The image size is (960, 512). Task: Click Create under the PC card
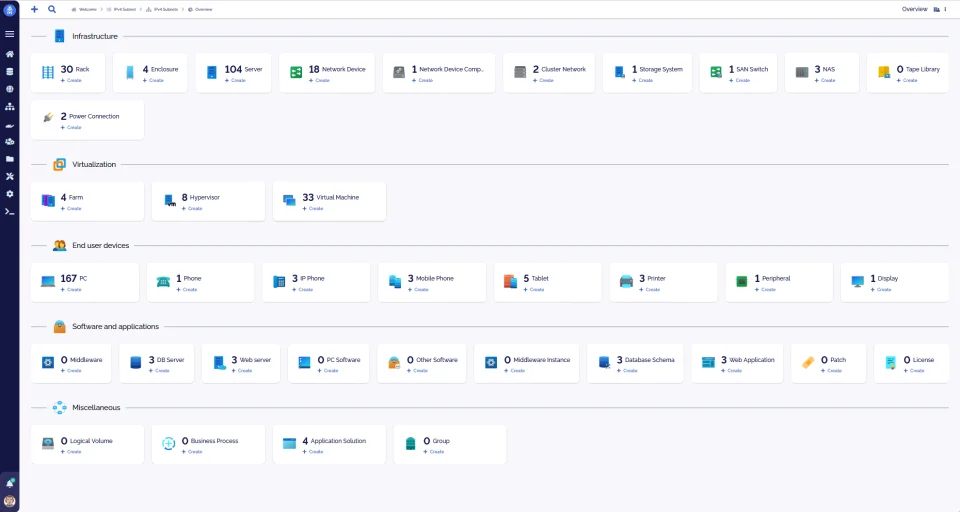[71, 290]
